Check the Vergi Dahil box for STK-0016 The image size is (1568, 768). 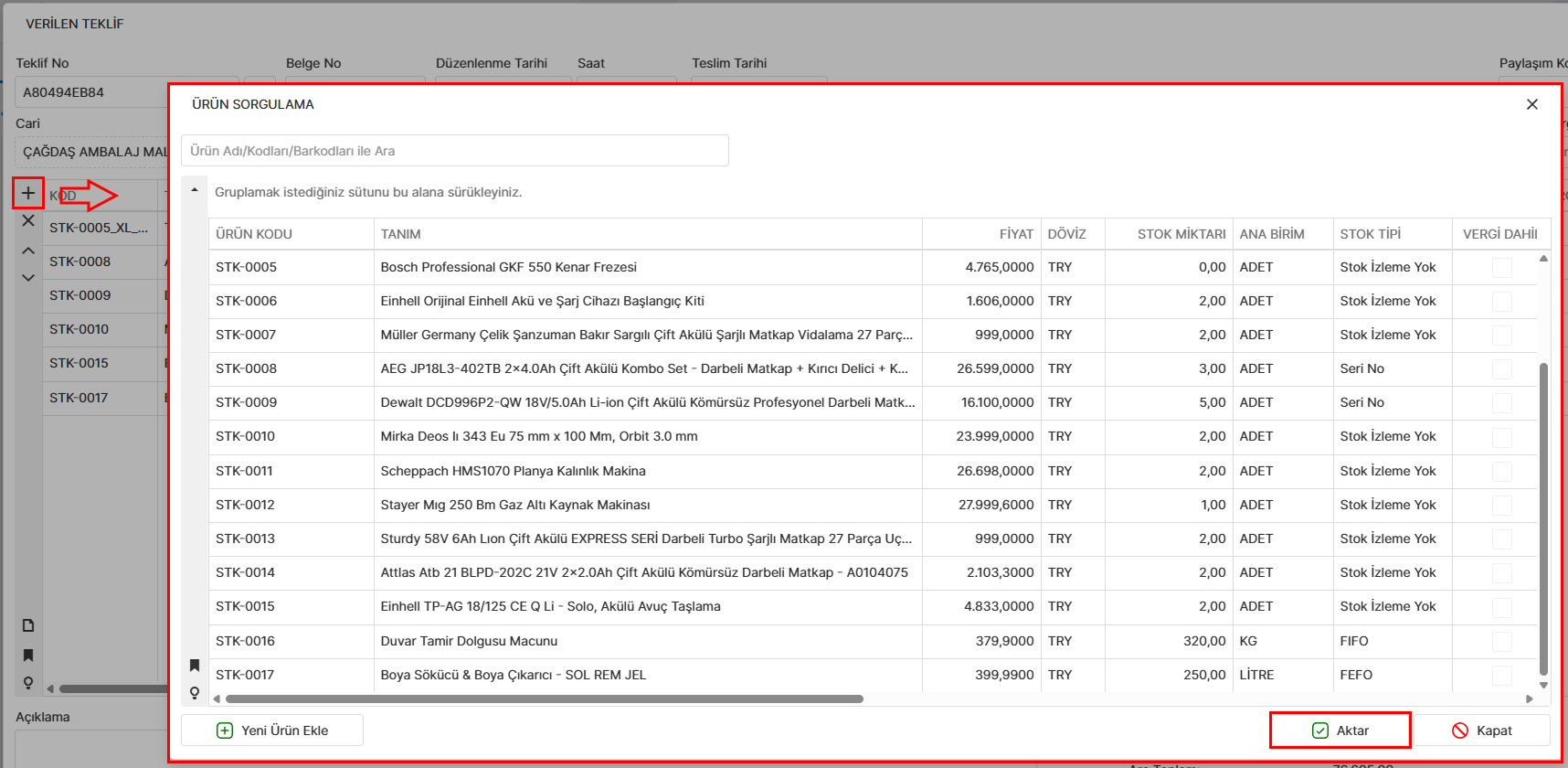pyautogui.click(x=1501, y=642)
